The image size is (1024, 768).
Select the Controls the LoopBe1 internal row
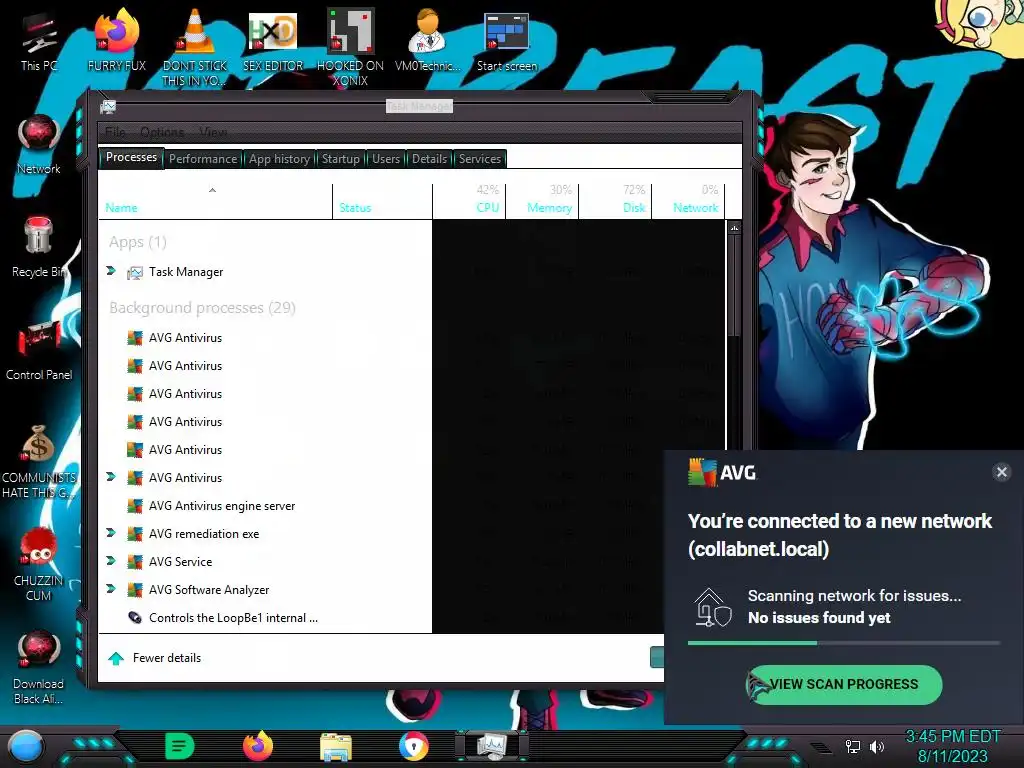point(265,617)
